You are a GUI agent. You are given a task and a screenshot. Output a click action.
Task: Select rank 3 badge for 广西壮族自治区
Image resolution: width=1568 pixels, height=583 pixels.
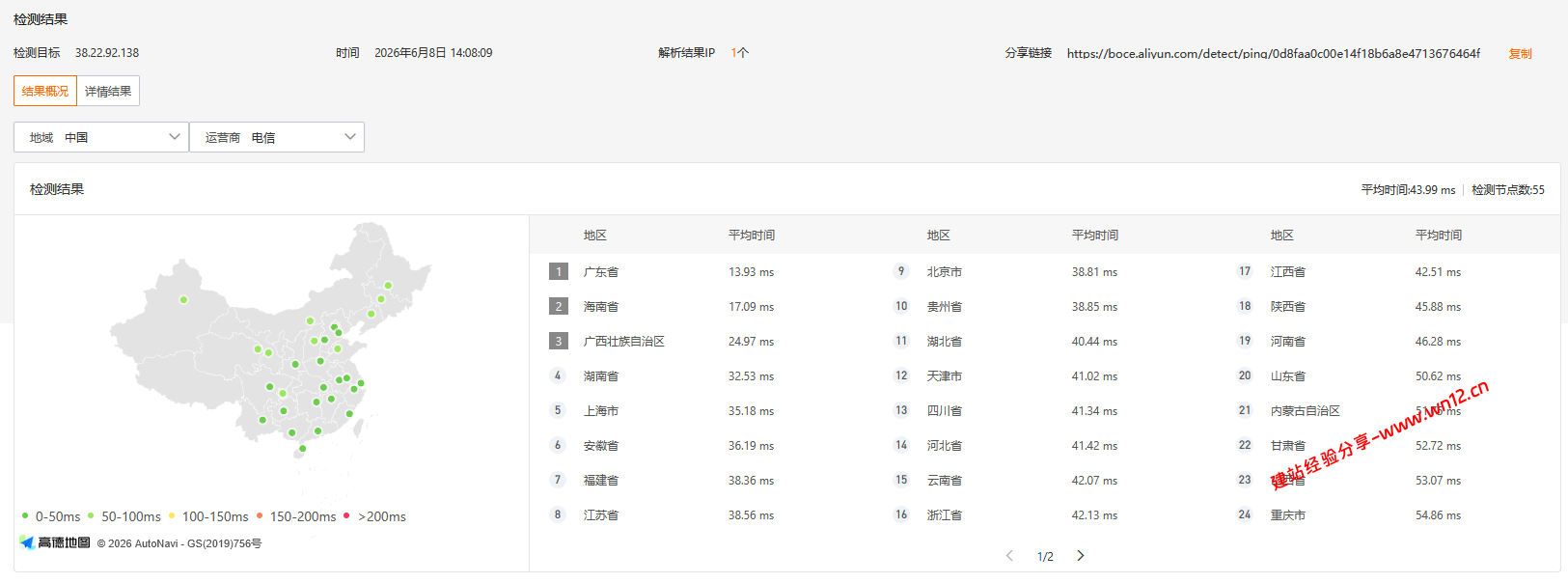558,341
